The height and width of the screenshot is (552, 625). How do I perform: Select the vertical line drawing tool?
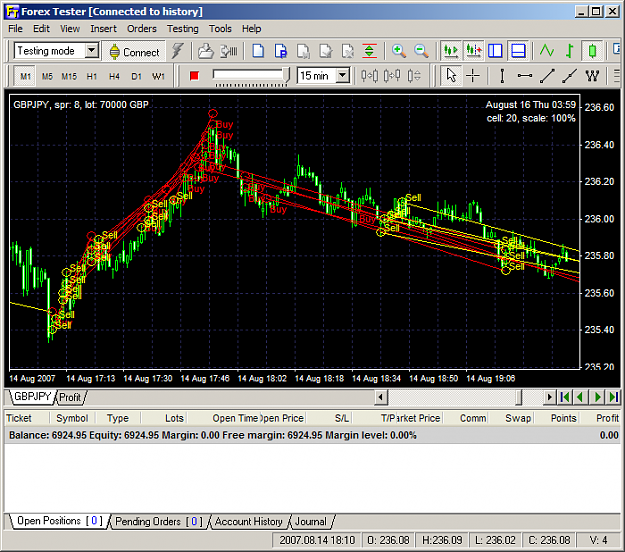tap(502, 75)
